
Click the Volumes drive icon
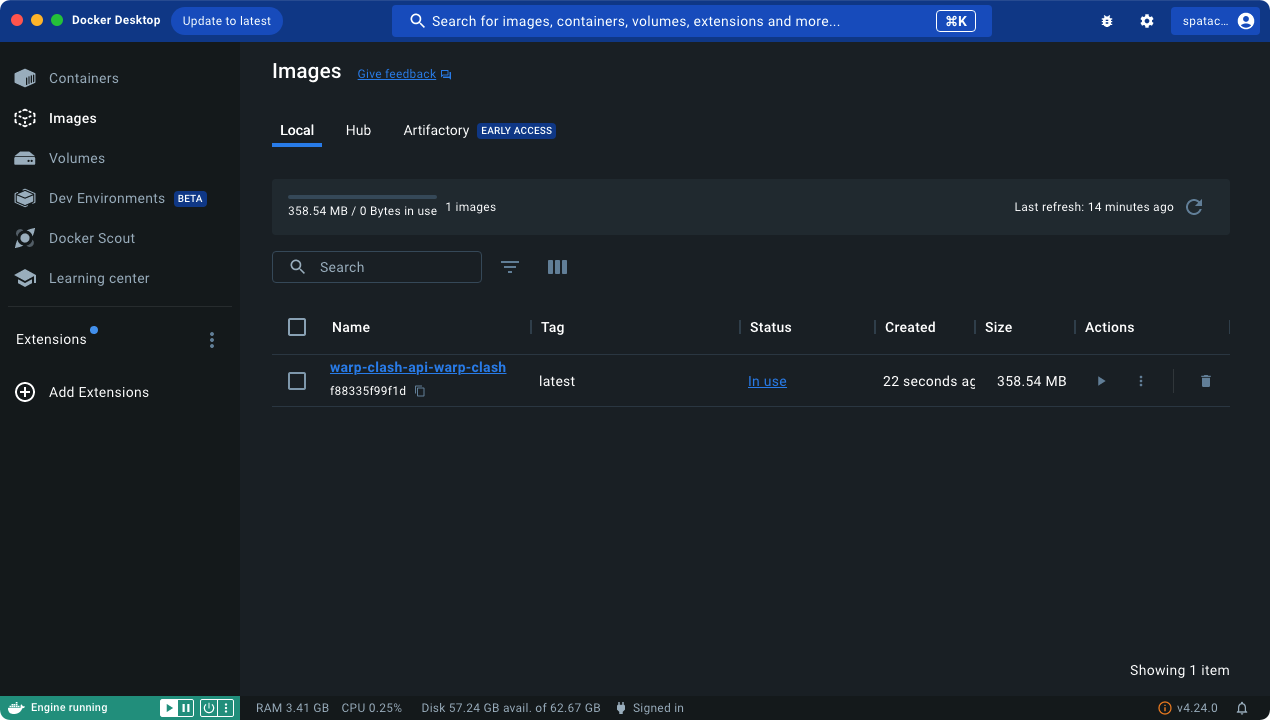(x=25, y=158)
